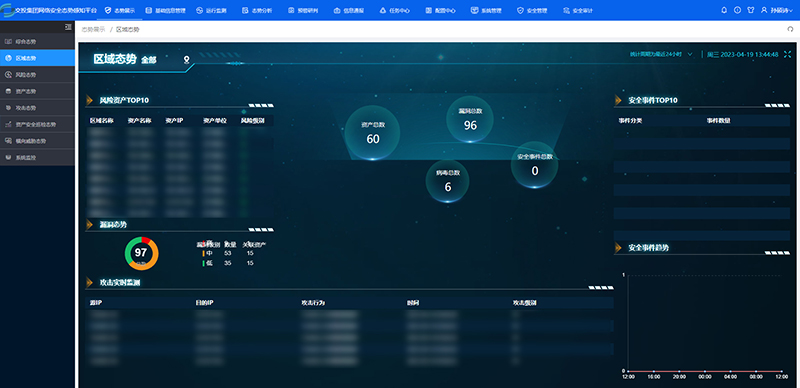Click the 态势展示 breadcrumb link

click(x=93, y=30)
